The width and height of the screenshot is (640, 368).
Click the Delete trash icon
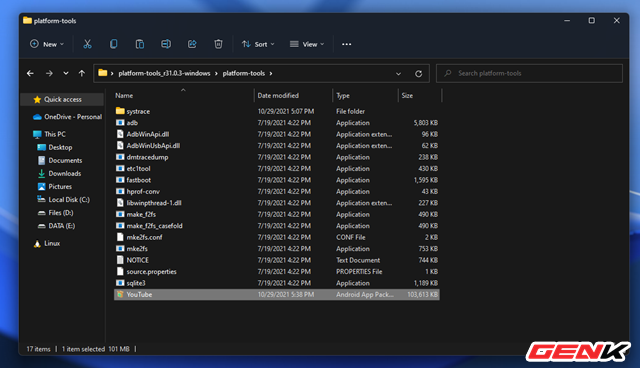click(x=218, y=44)
